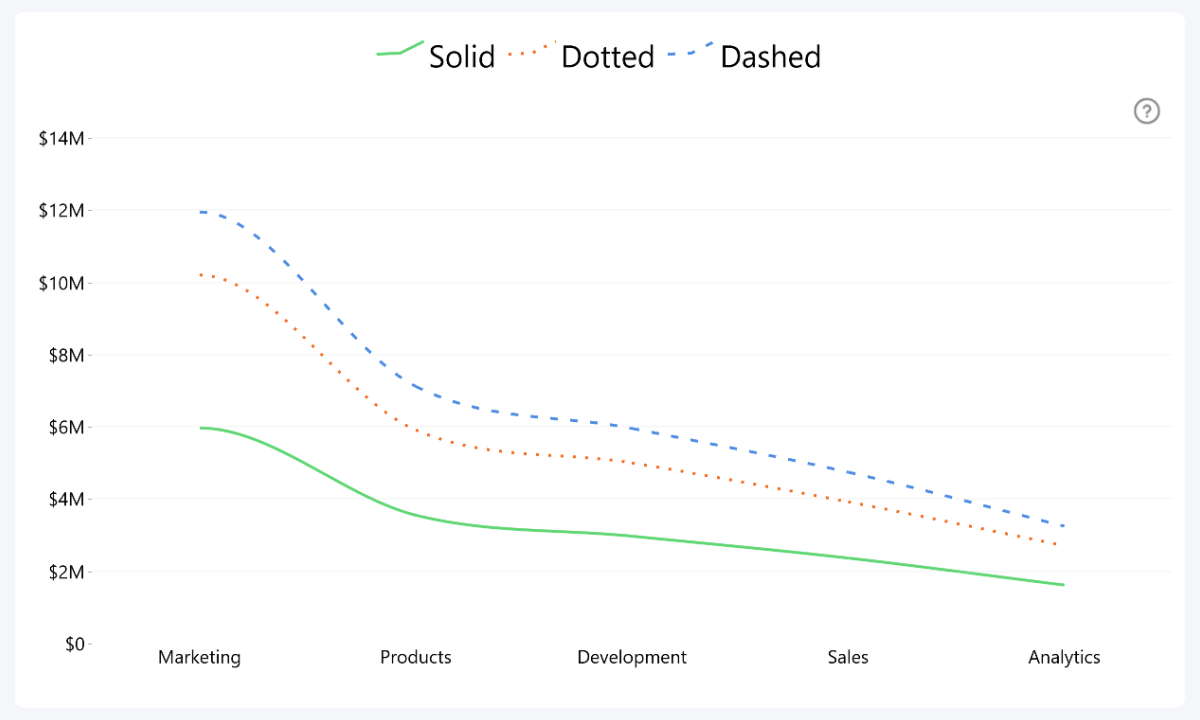Click the $2M value axis label
Image resolution: width=1200 pixels, height=720 pixels.
(x=65, y=572)
